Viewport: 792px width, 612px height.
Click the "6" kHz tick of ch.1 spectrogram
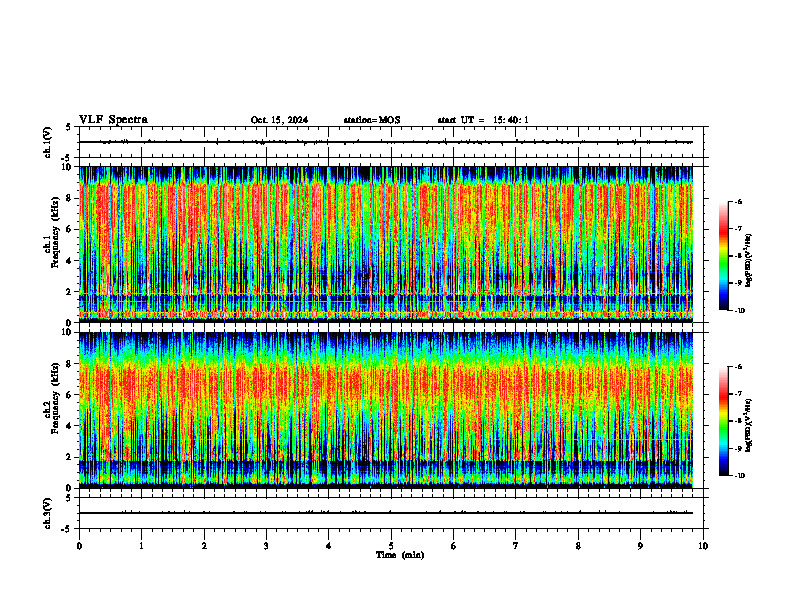coord(70,230)
